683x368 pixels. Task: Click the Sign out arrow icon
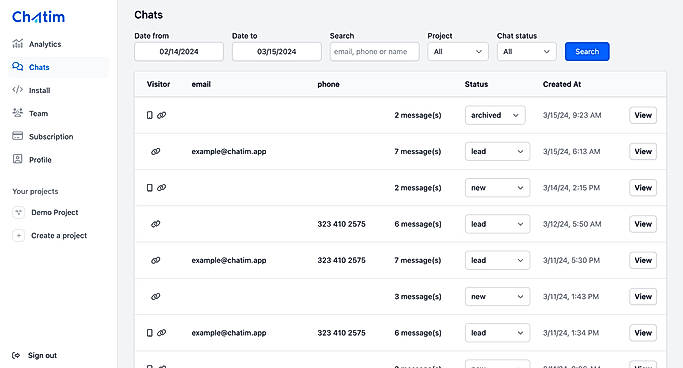(16, 355)
